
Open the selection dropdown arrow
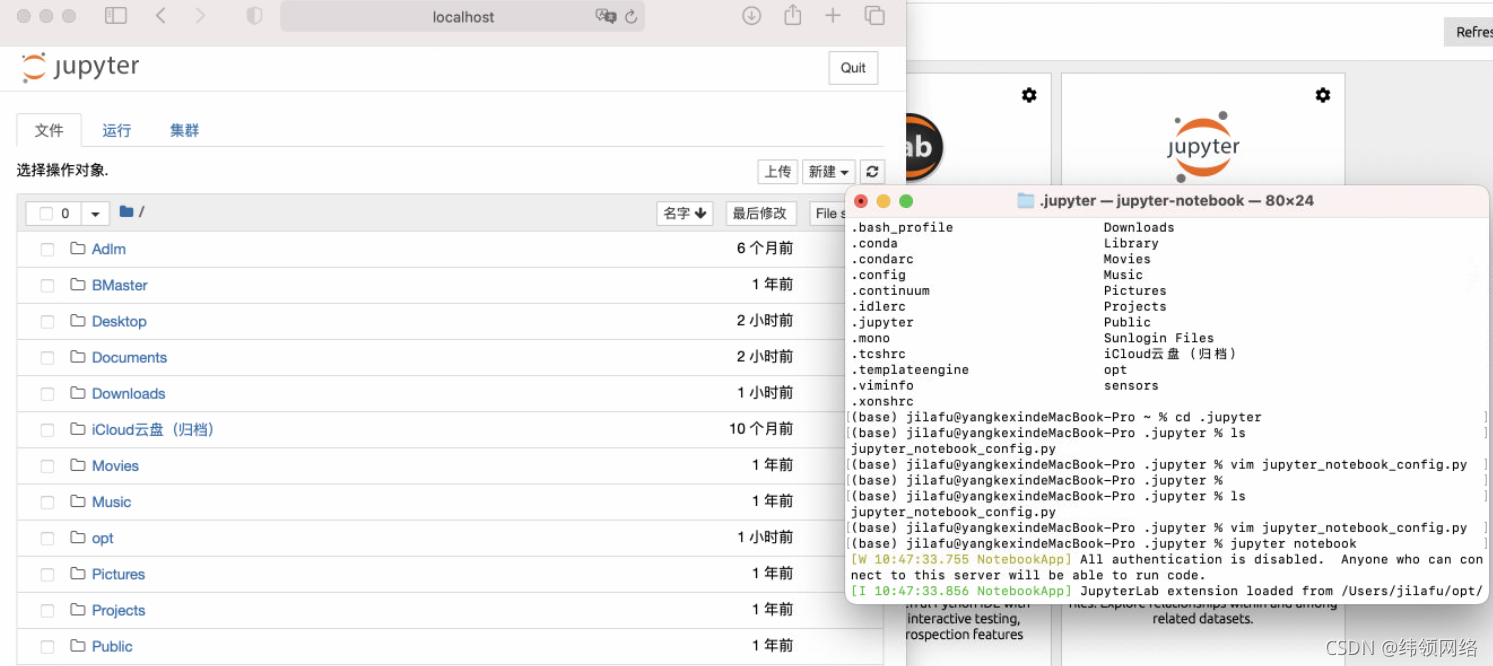click(95, 213)
